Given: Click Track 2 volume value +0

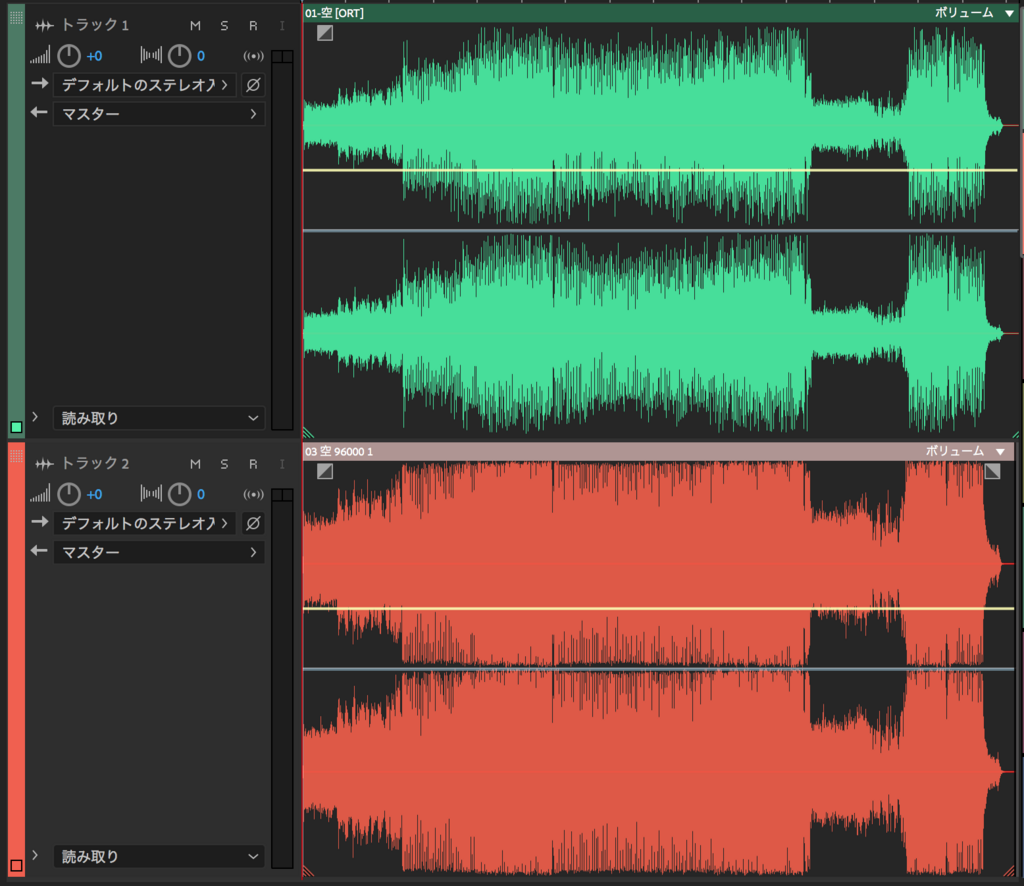Looking at the screenshot, I should (x=94, y=494).
